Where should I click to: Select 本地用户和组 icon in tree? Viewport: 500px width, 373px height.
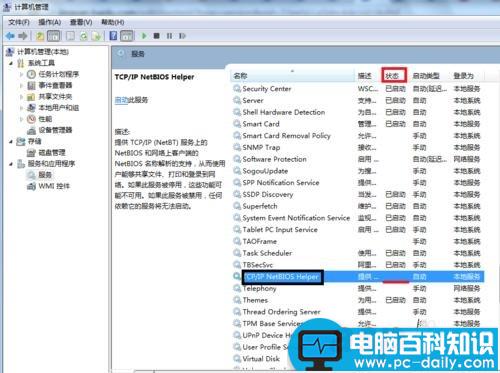tap(31, 108)
